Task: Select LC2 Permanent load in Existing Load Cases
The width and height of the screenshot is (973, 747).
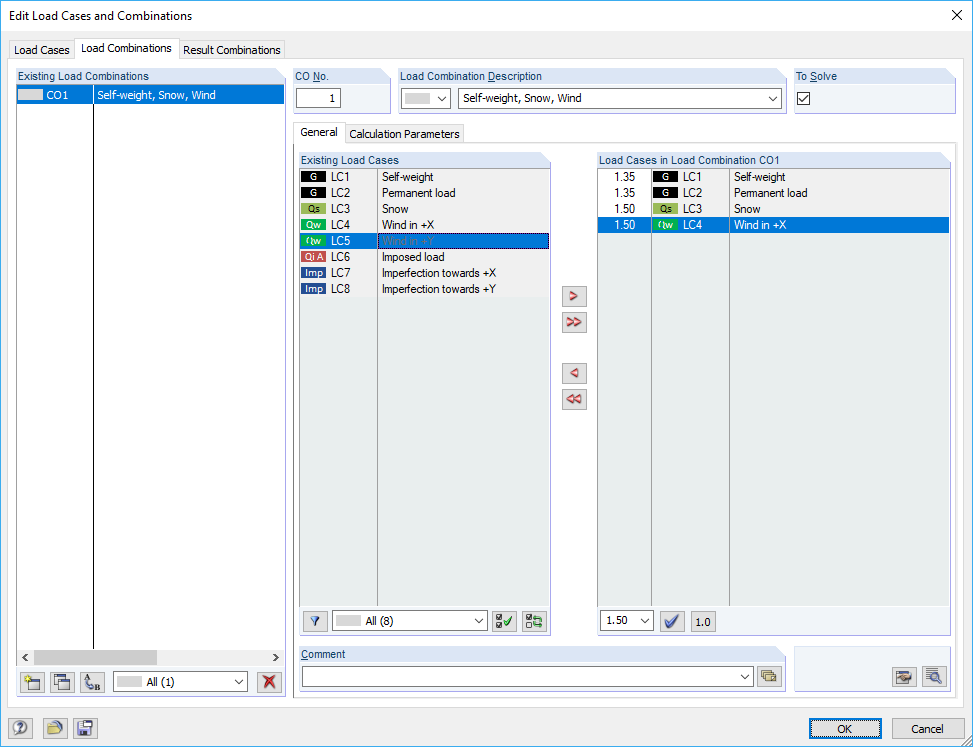Action: [424, 193]
